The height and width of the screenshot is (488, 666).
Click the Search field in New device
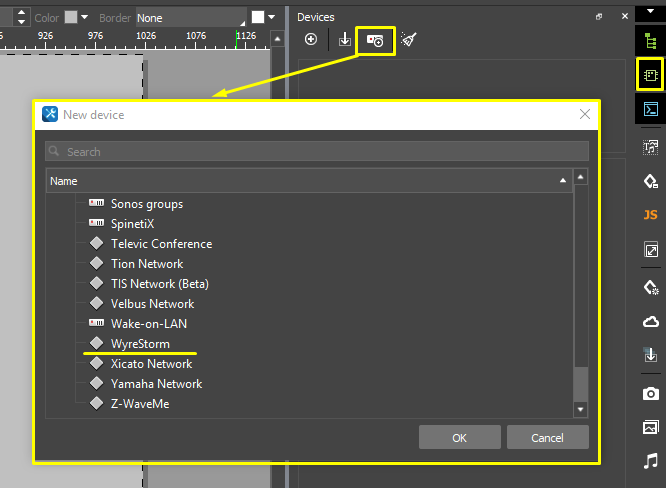[316, 152]
